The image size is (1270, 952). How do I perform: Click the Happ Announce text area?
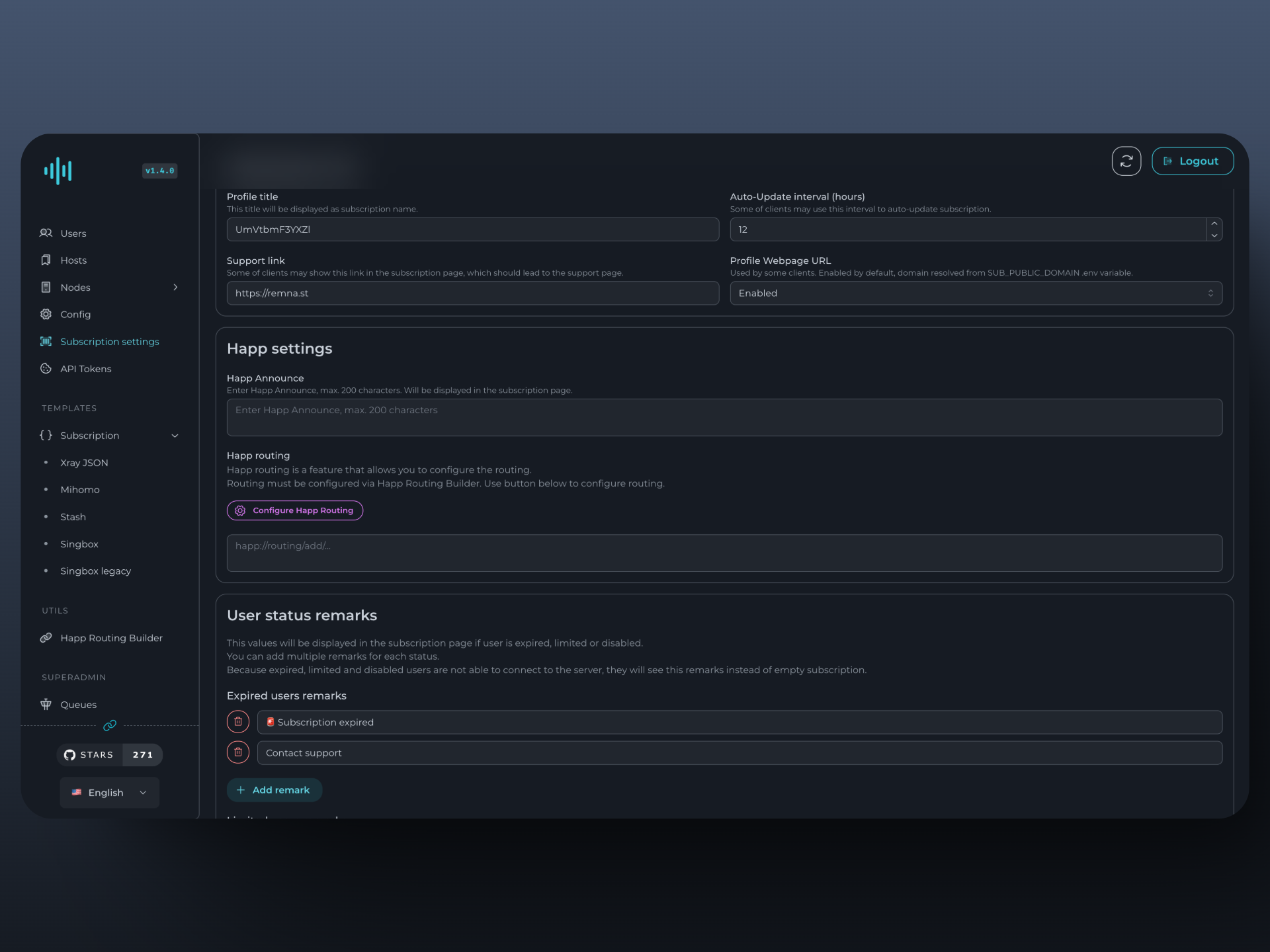[x=724, y=417]
